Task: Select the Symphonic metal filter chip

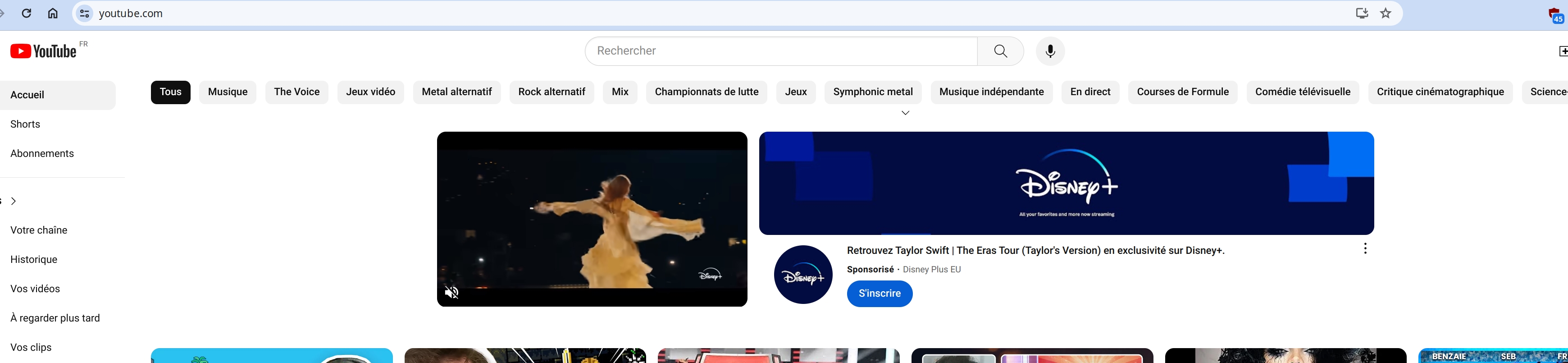Action: coord(872,92)
